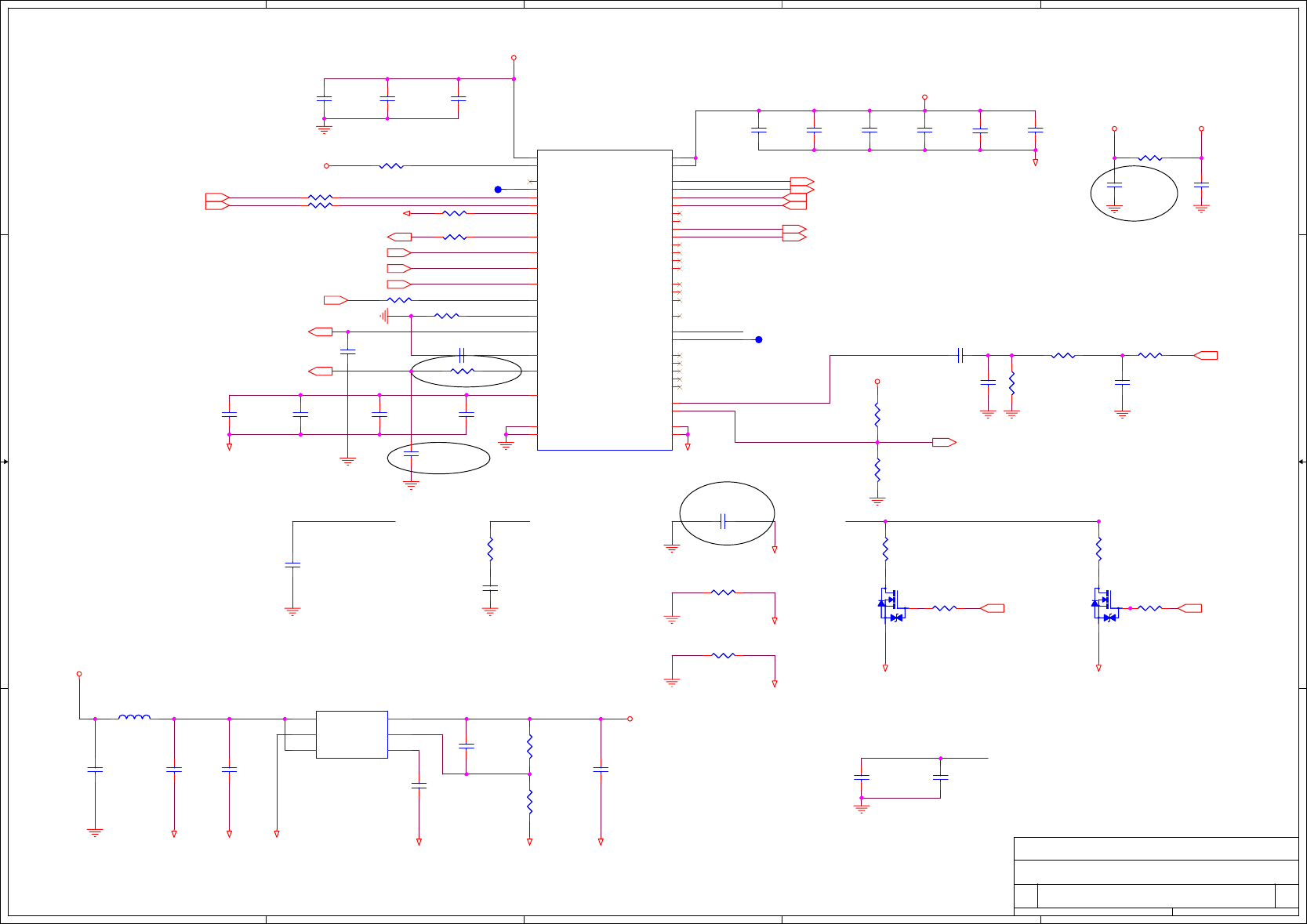Select the power terminal circle above the inductor

(x=79, y=674)
